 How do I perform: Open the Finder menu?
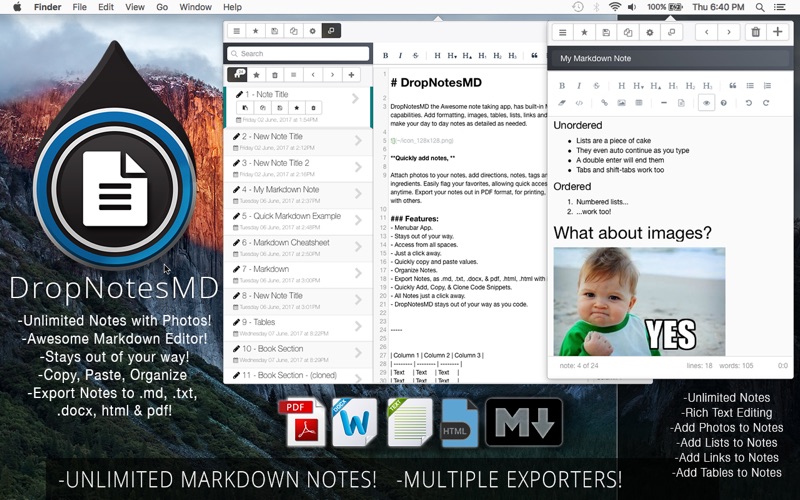47,7
